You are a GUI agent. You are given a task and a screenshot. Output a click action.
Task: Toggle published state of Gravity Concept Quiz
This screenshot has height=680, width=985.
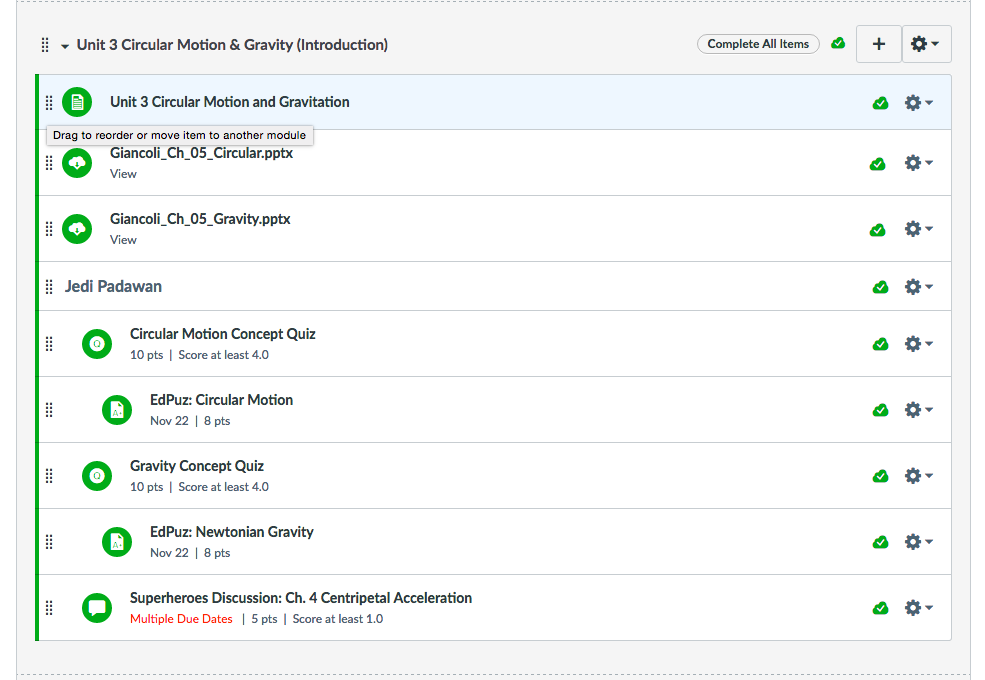[x=880, y=476]
